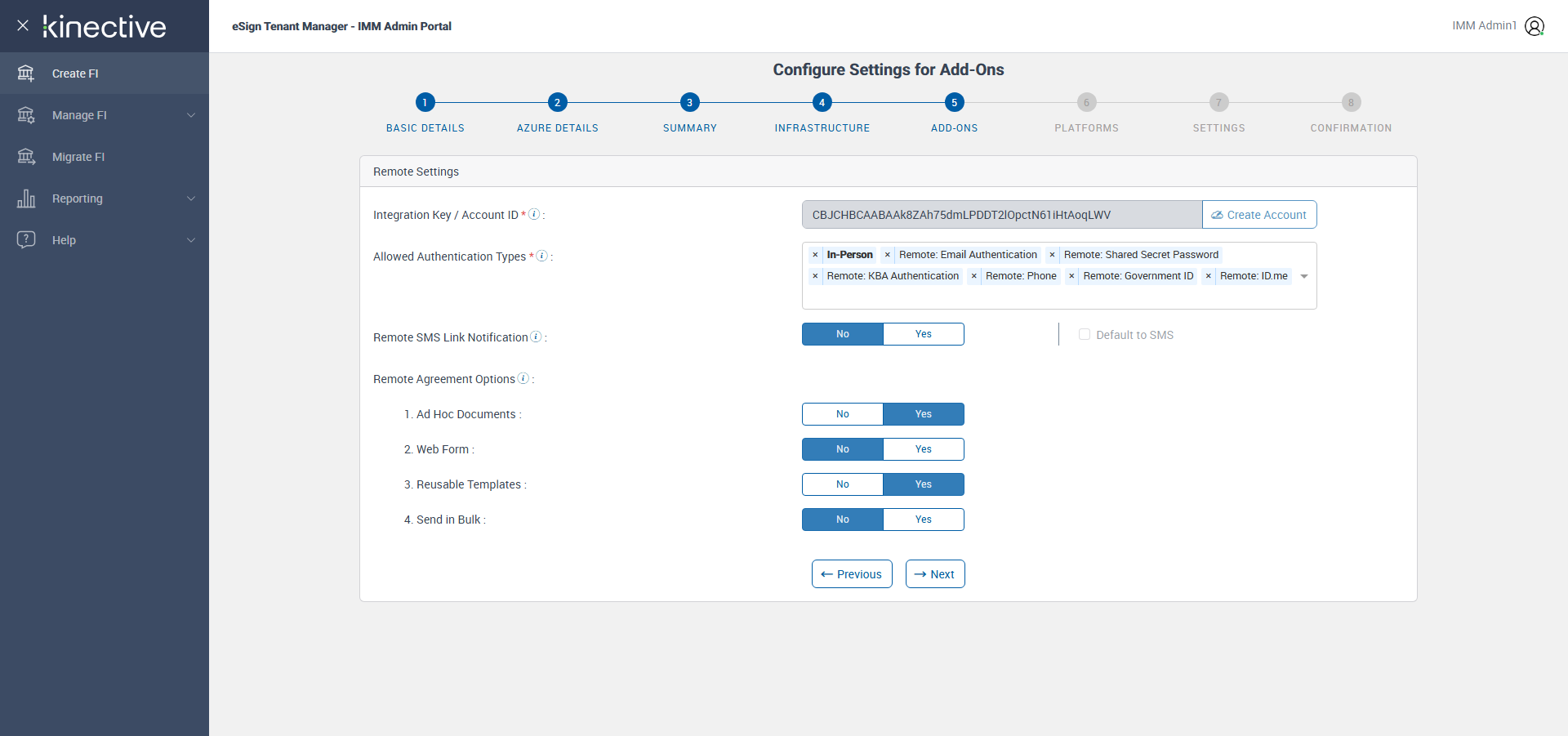Screen dimensions: 1568x736
Task: Go to step 1 circle Basic Details
Action: tap(425, 102)
